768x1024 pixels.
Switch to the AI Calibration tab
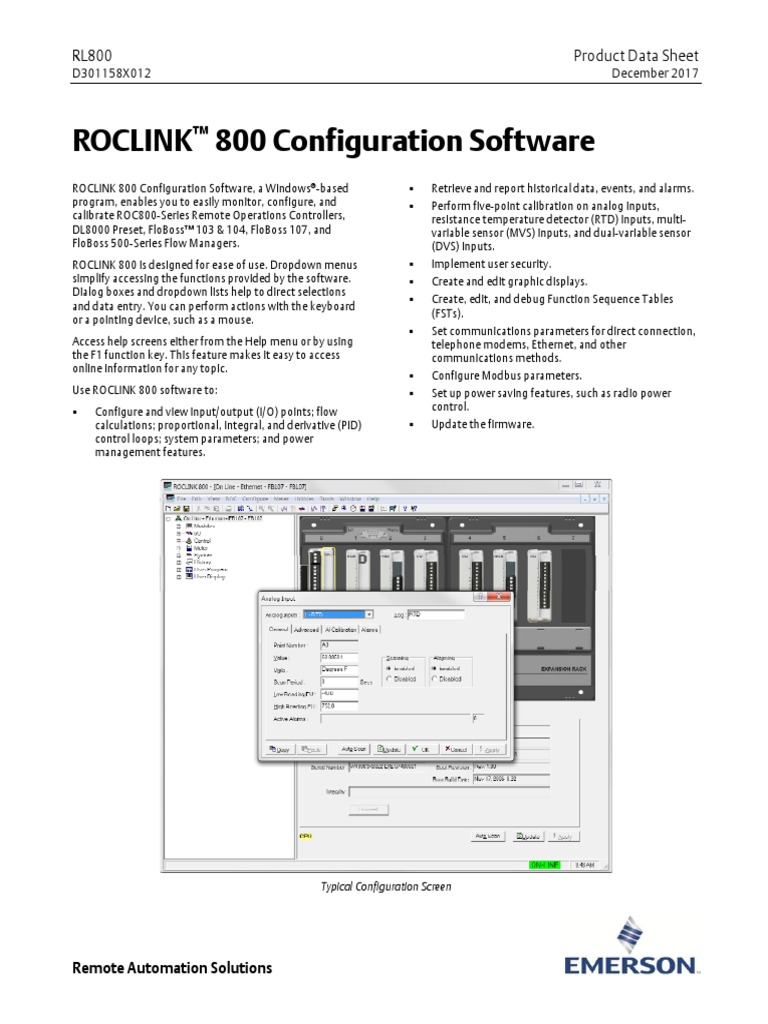tap(341, 630)
